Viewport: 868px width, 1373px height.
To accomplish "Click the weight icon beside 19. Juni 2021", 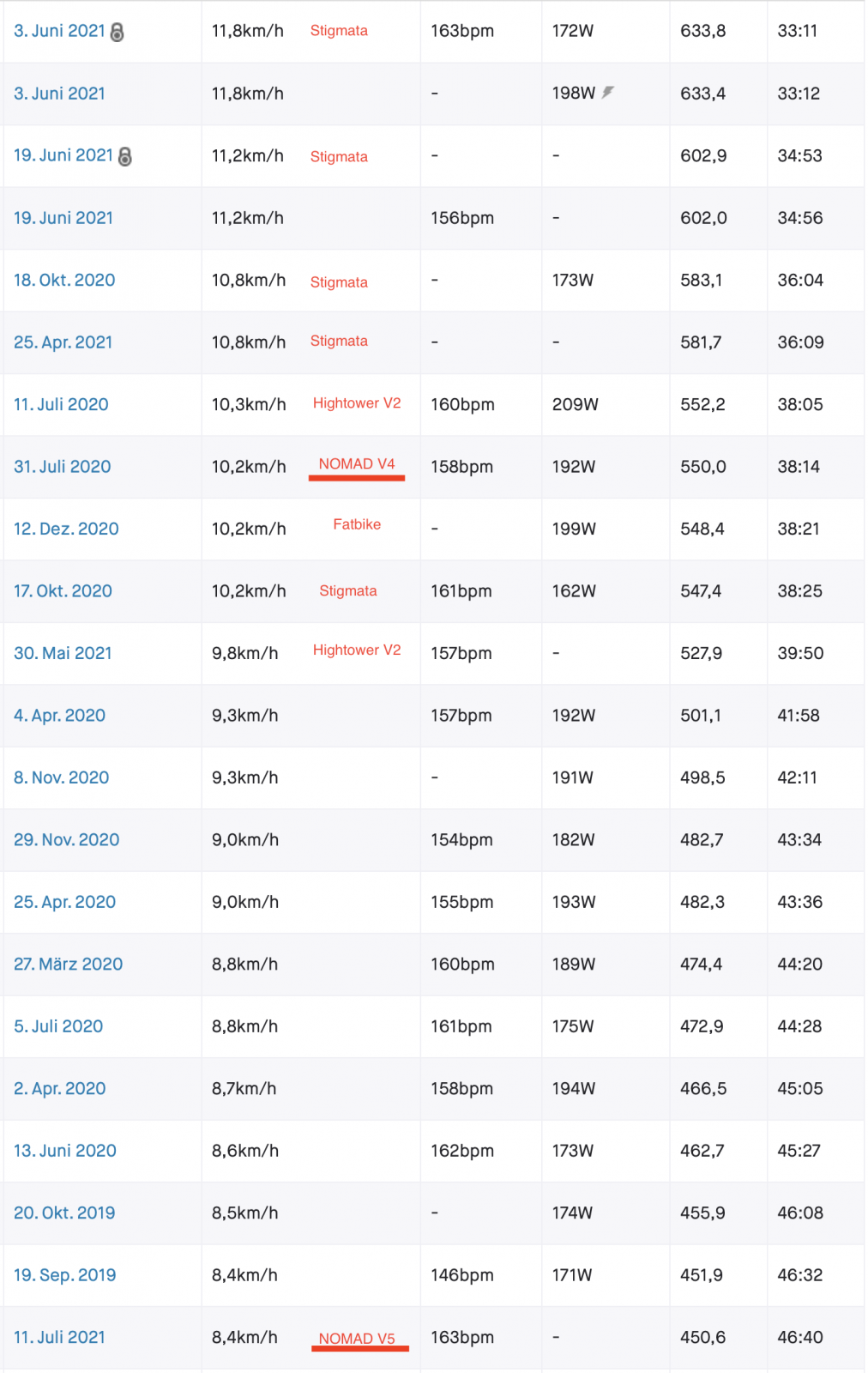I will [125, 156].
